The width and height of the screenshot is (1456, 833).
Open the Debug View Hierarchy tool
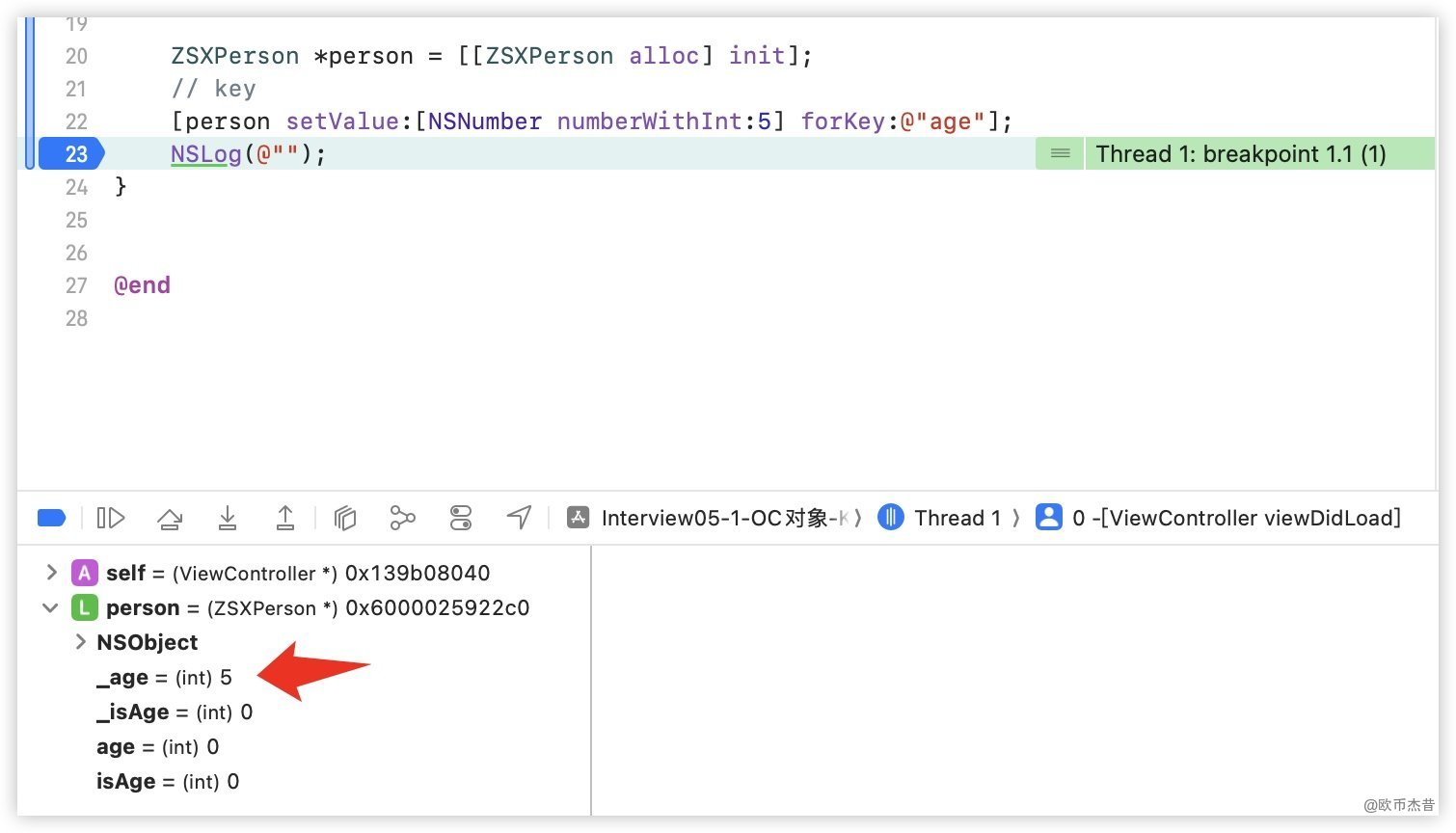tap(344, 519)
